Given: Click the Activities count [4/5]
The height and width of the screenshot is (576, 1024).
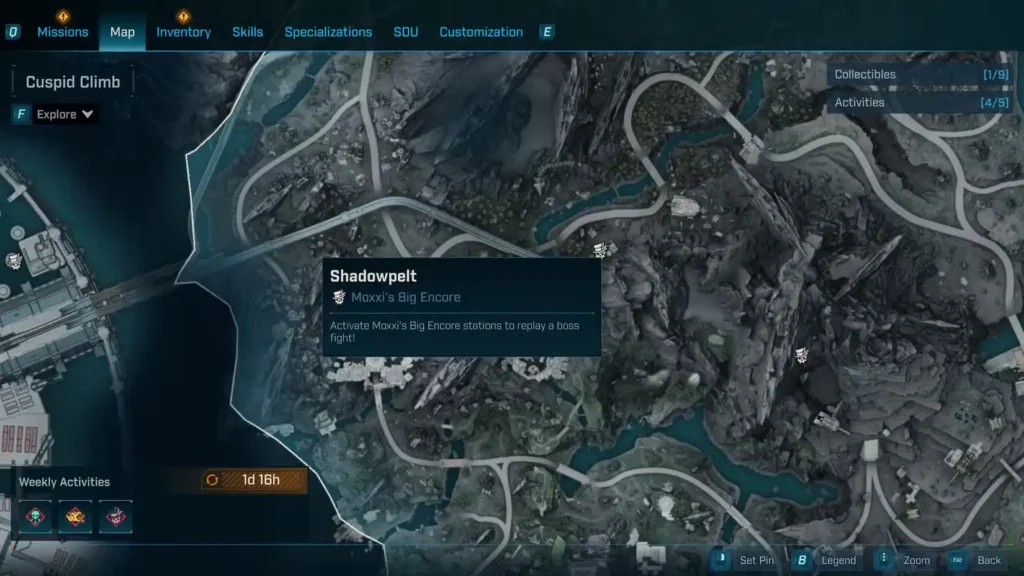Looking at the screenshot, I should coord(995,103).
